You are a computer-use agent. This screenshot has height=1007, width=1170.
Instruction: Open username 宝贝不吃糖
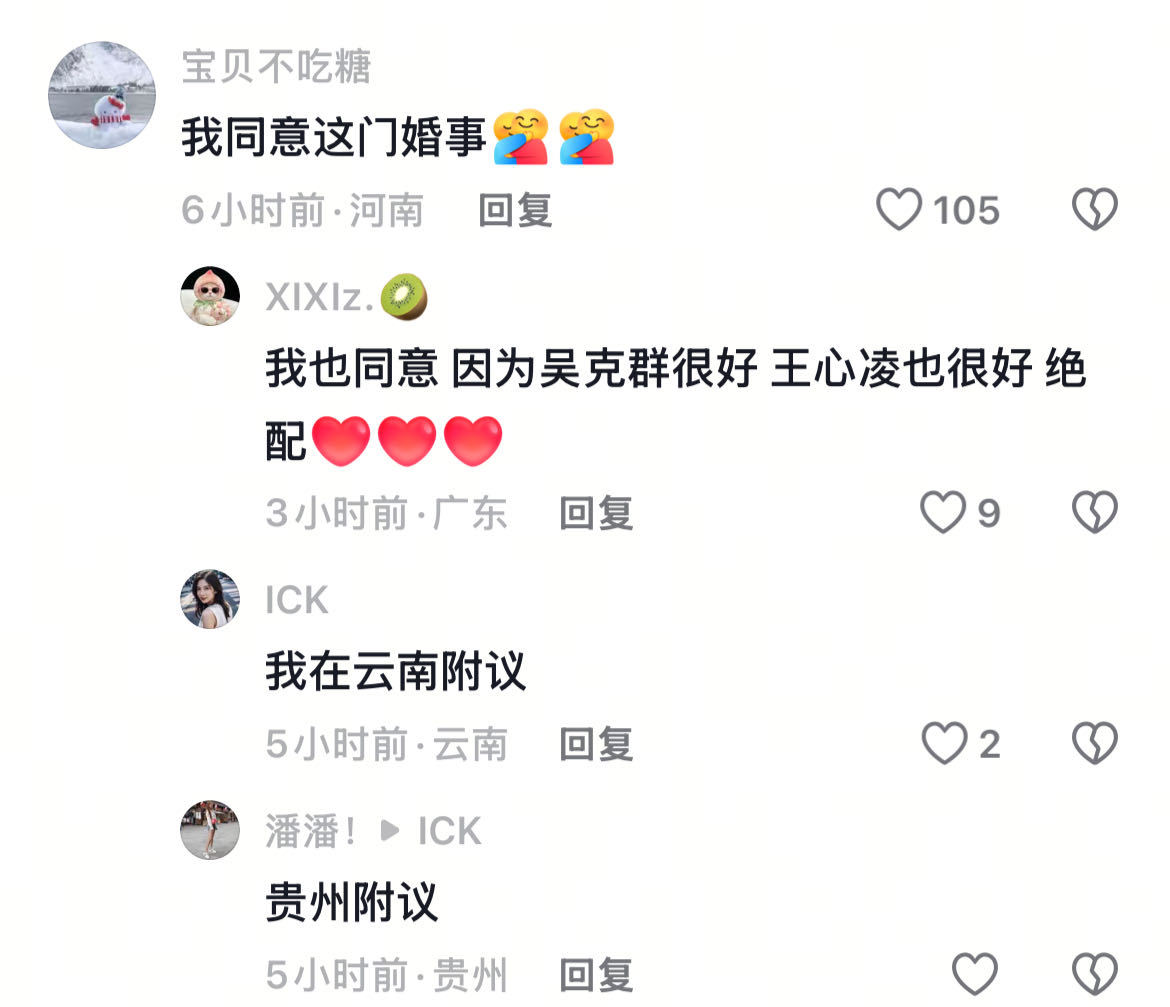(x=276, y=66)
